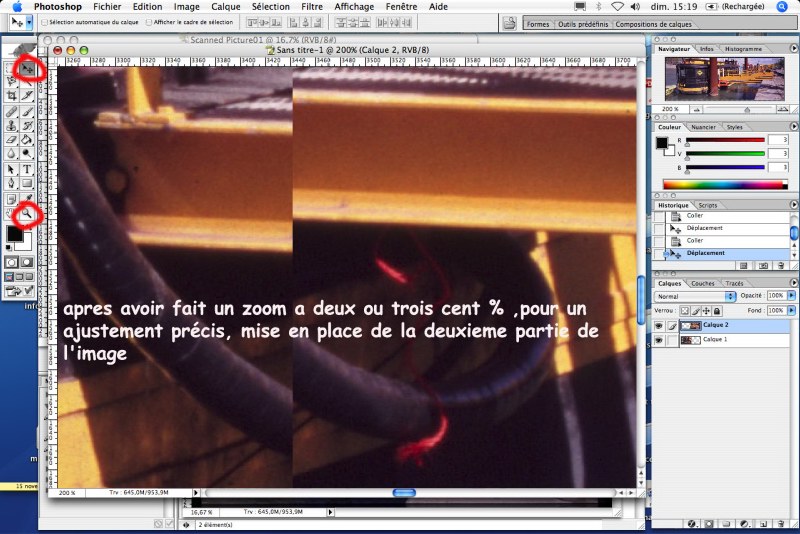Select the Rectangle shape tool
The height and width of the screenshot is (534, 800).
click(x=27, y=183)
